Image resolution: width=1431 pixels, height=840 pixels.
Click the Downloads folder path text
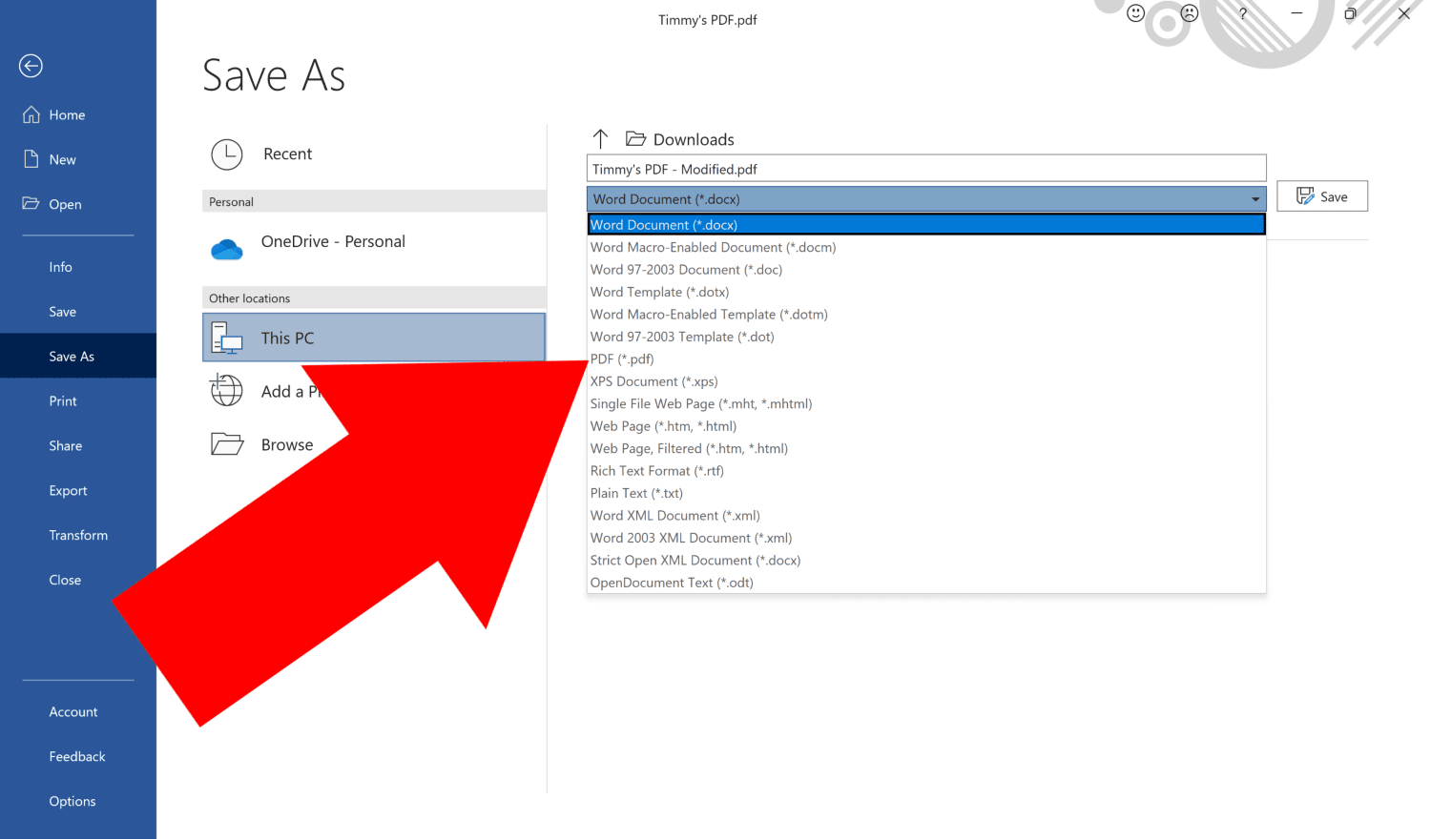tap(694, 139)
